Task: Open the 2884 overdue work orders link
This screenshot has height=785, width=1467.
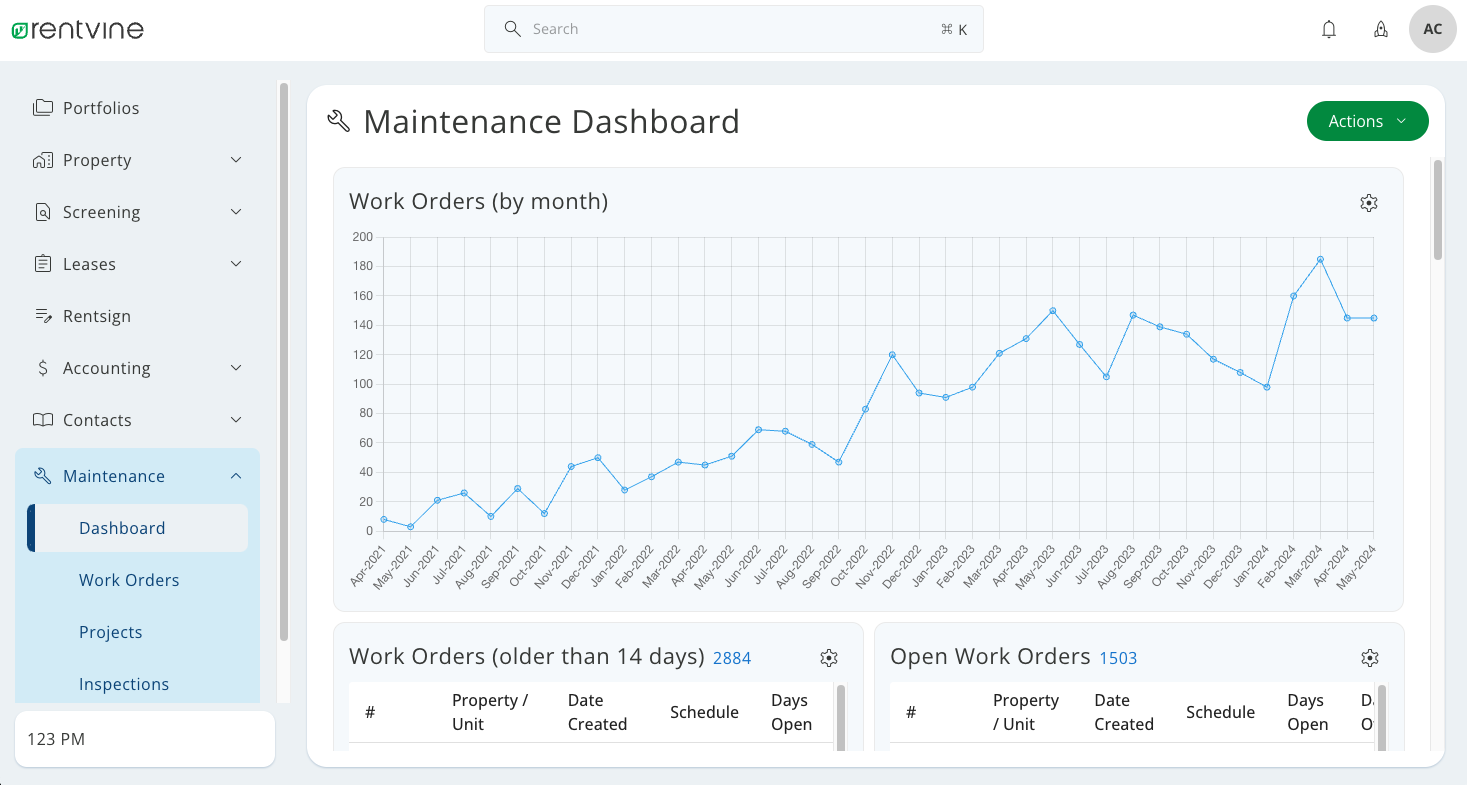Action: coord(732,657)
